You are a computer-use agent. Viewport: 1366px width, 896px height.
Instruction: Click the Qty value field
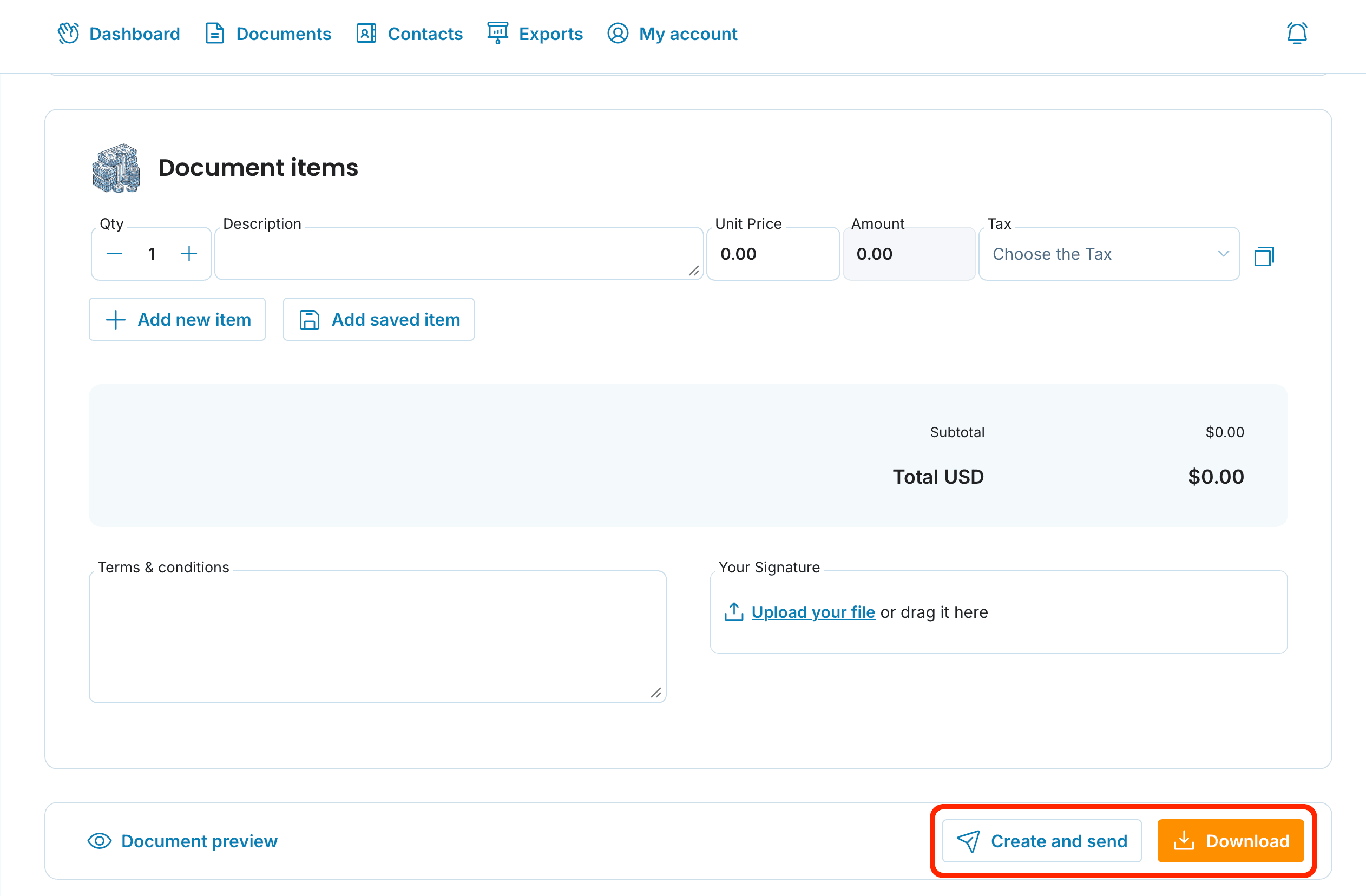coord(152,254)
